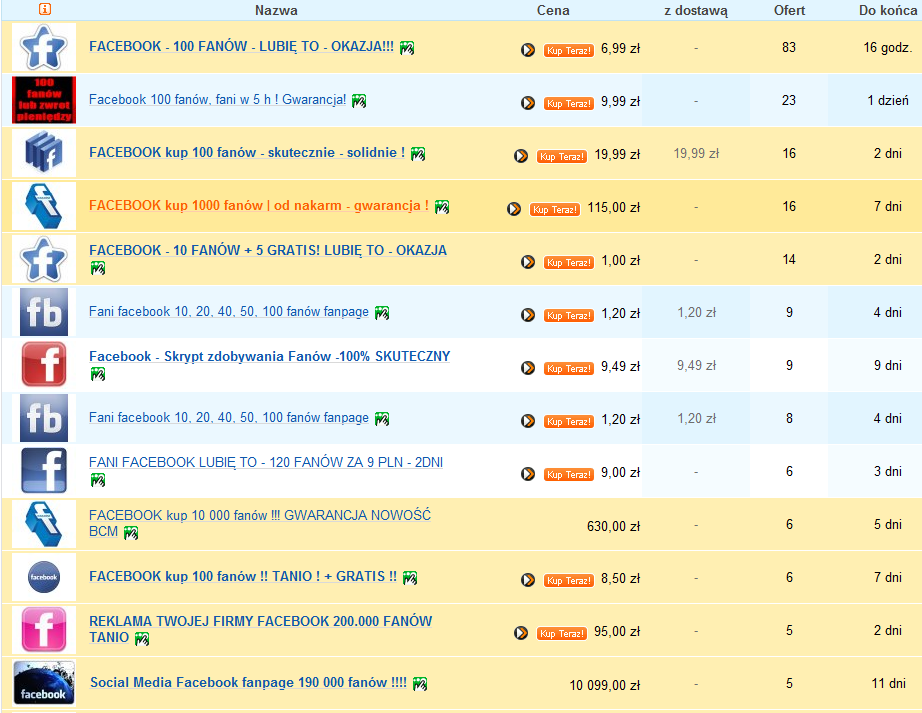Click the green icon after '190 000 fanów !!!!' title

[x=420, y=684]
